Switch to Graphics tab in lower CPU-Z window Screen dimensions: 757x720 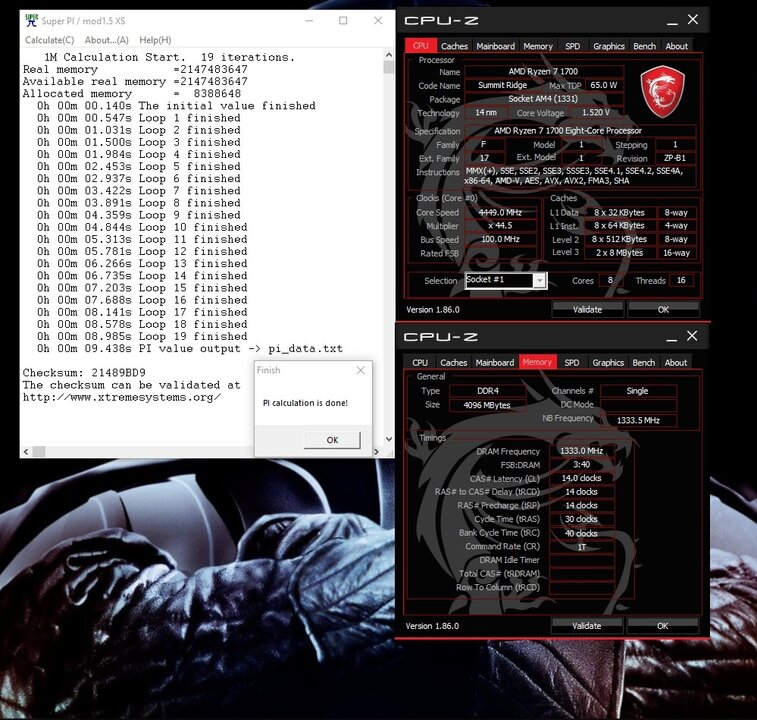point(608,363)
